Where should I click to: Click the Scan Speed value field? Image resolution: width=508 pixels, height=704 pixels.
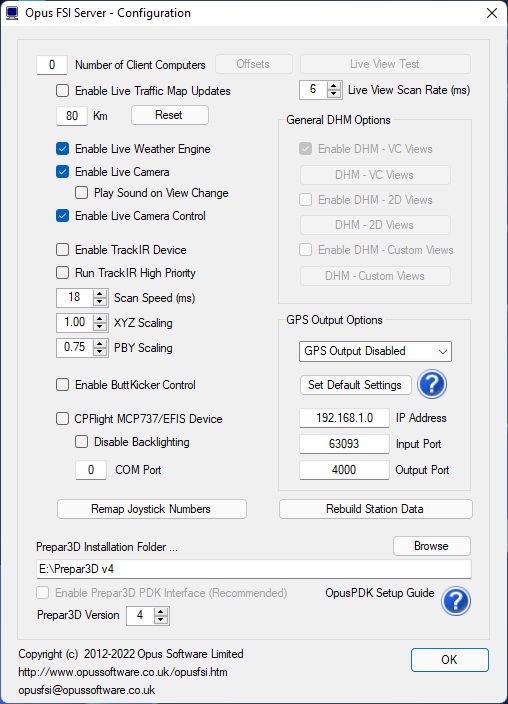[75, 298]
